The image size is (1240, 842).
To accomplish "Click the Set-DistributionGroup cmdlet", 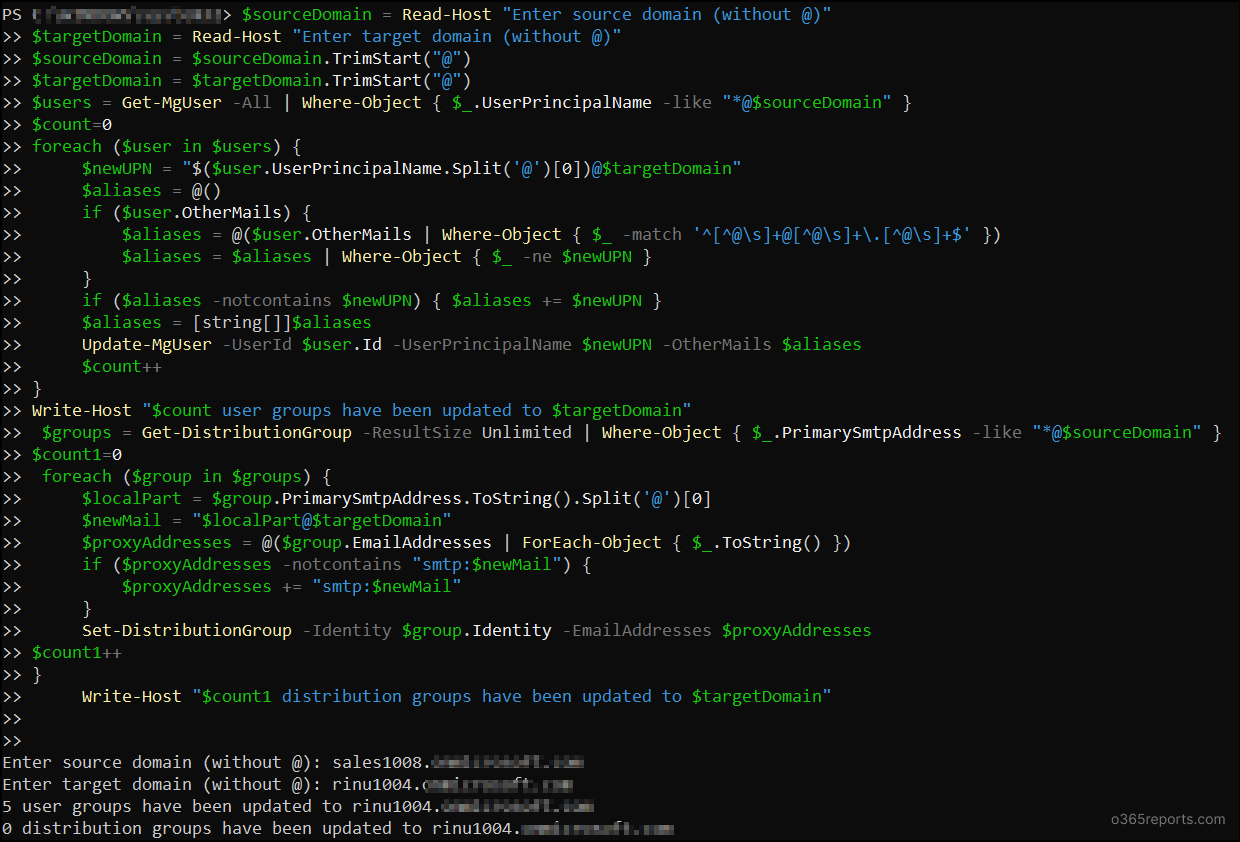I will click(x=186, y=630).
